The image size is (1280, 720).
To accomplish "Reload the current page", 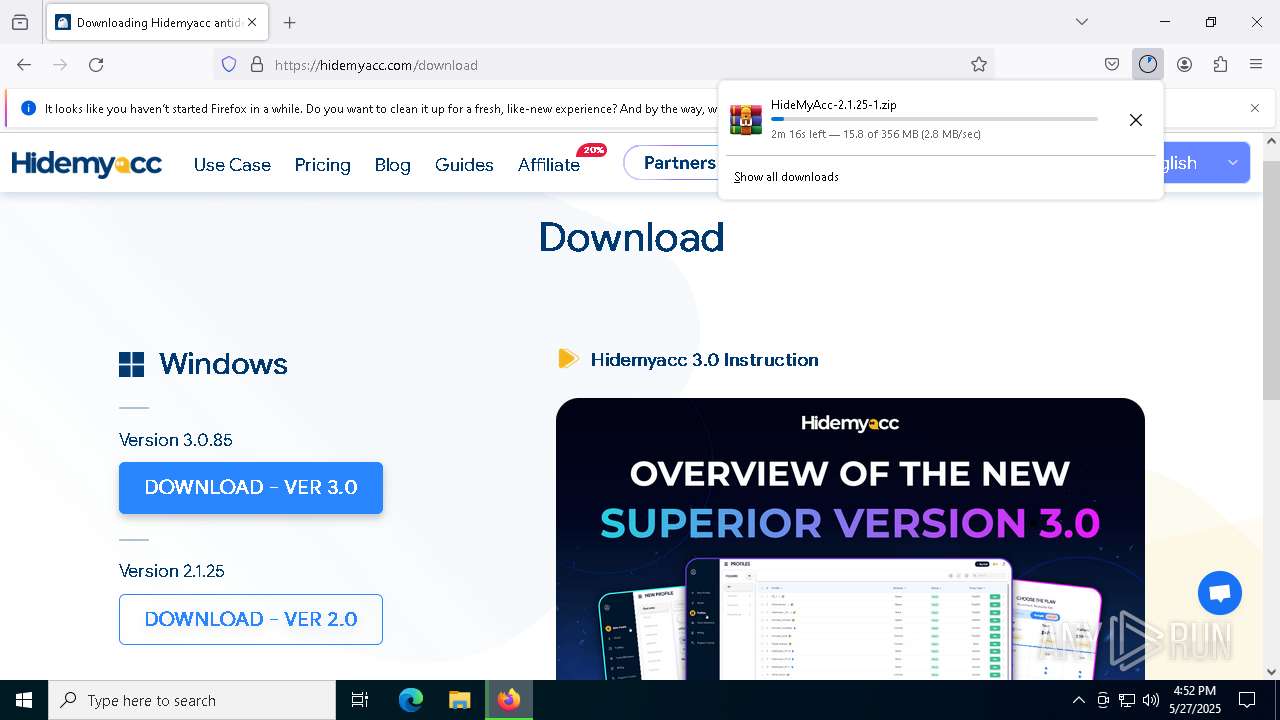I will pyautogui.click(x=96, y=64).
